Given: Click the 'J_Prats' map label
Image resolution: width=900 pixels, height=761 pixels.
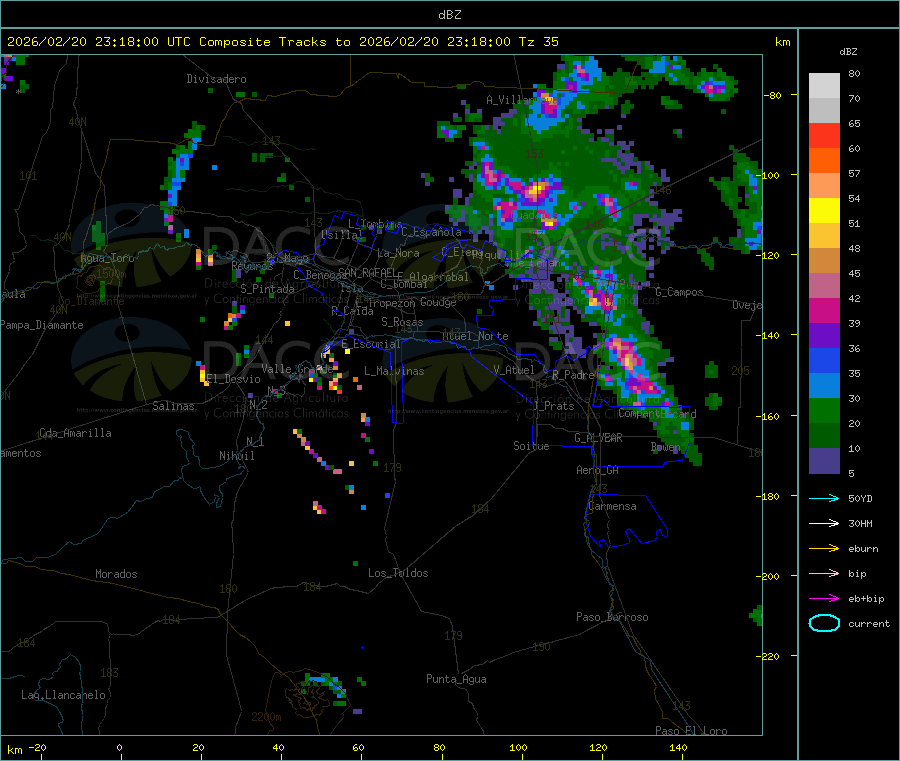Looking at the screenshot, I should pos(553,406).
